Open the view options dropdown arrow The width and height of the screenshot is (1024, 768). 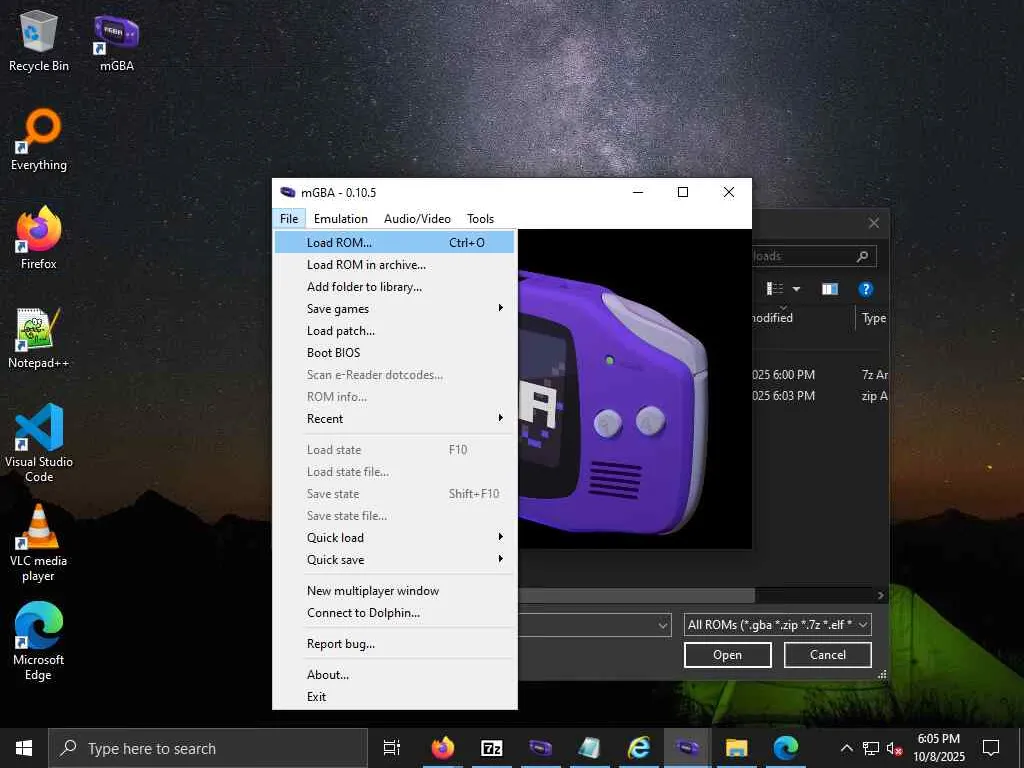click(797, 289)
